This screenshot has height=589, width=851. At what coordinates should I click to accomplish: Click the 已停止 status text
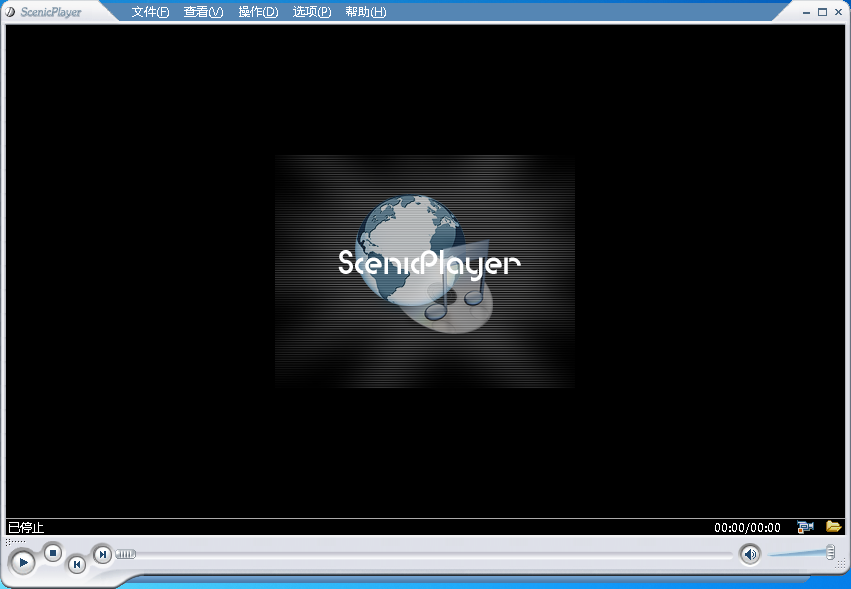(x=26, y=527)
